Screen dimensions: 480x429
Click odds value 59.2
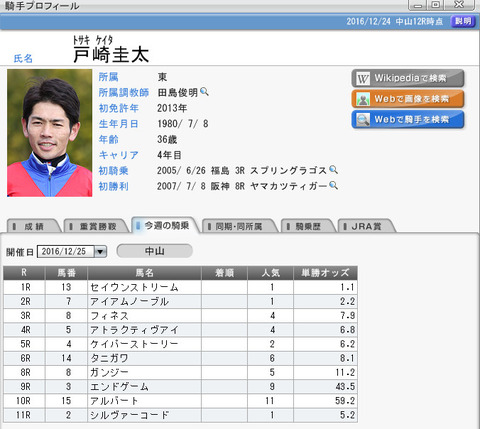[x=345, y=400]
